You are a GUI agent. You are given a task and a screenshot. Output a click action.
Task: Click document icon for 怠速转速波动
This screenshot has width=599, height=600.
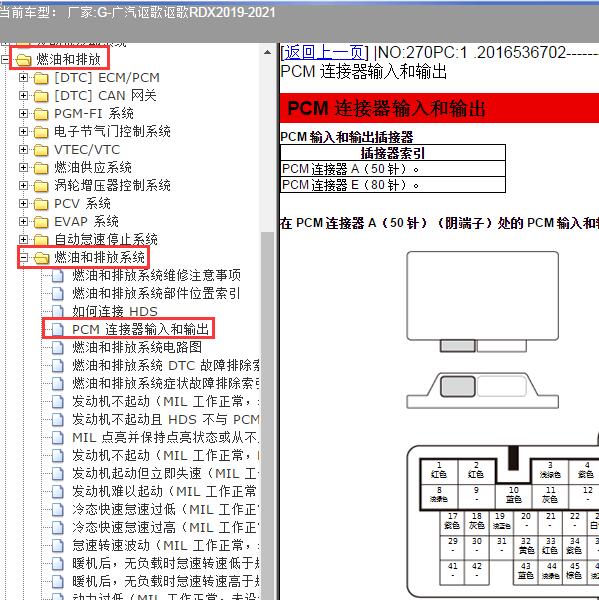(58, 546)
